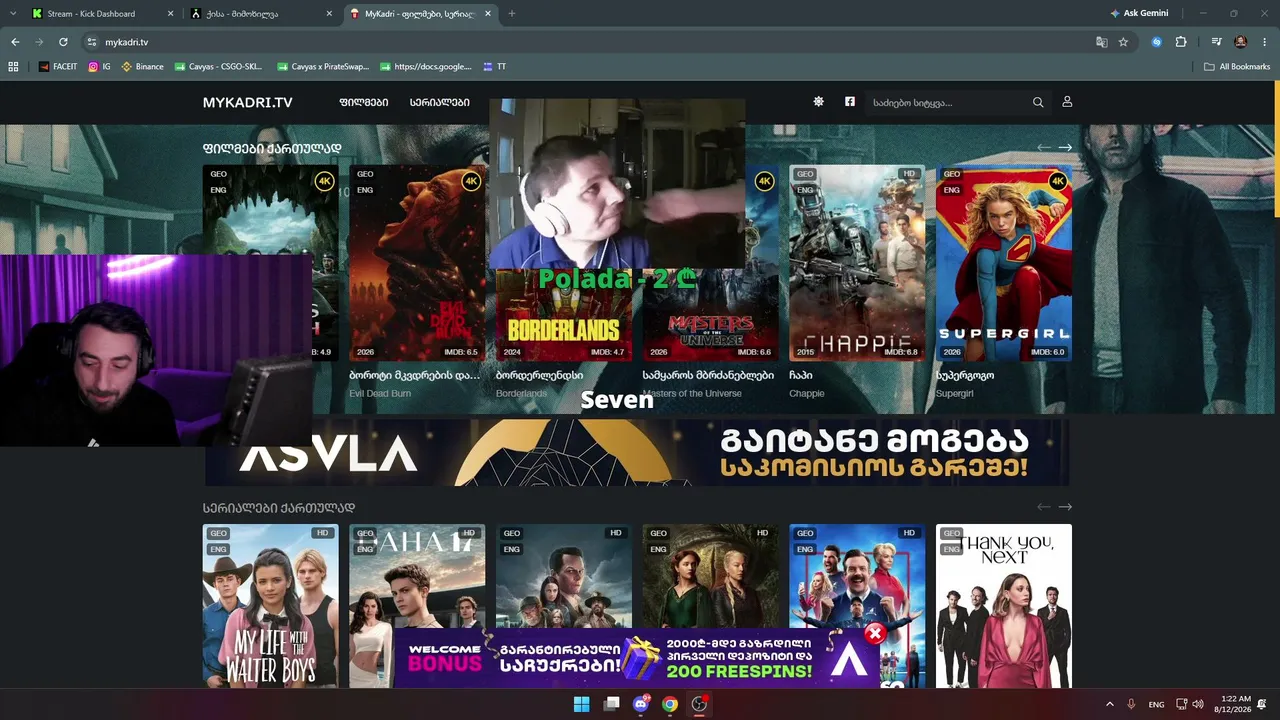1280x720 pixels.
Task: Close the MyKadri tab
Action: pos(489,14)
